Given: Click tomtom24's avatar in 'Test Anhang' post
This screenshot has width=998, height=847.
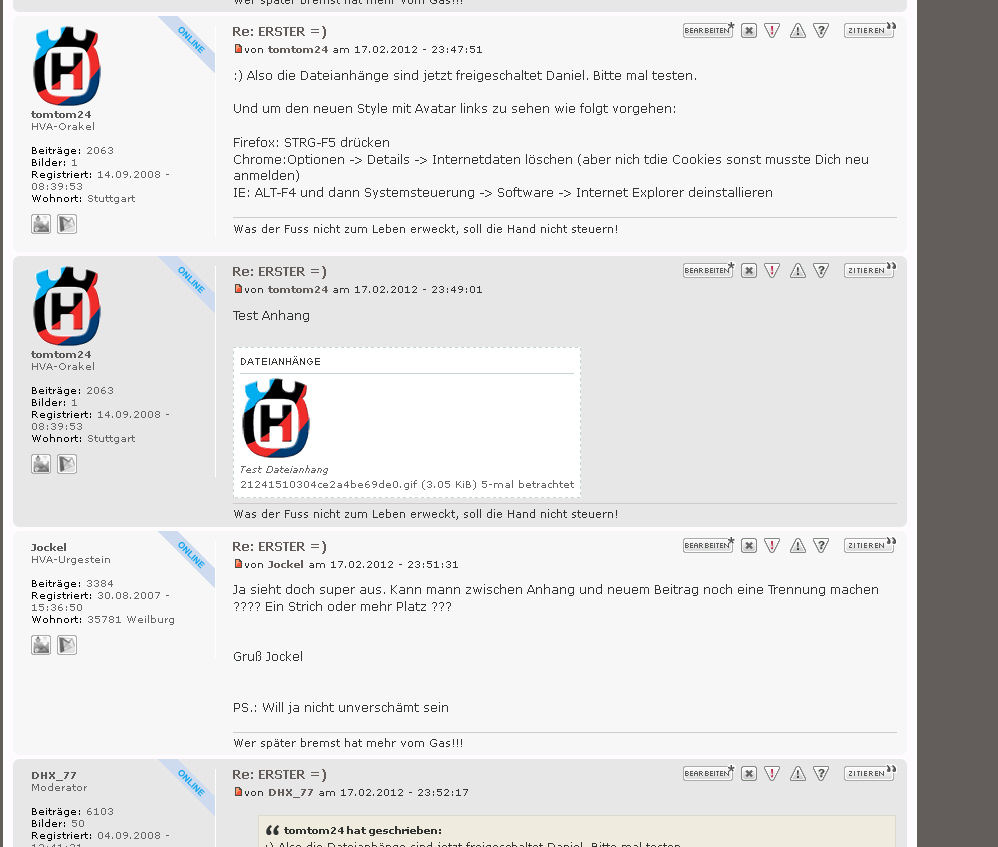Looking at the screenshot, I should [67, 306].
